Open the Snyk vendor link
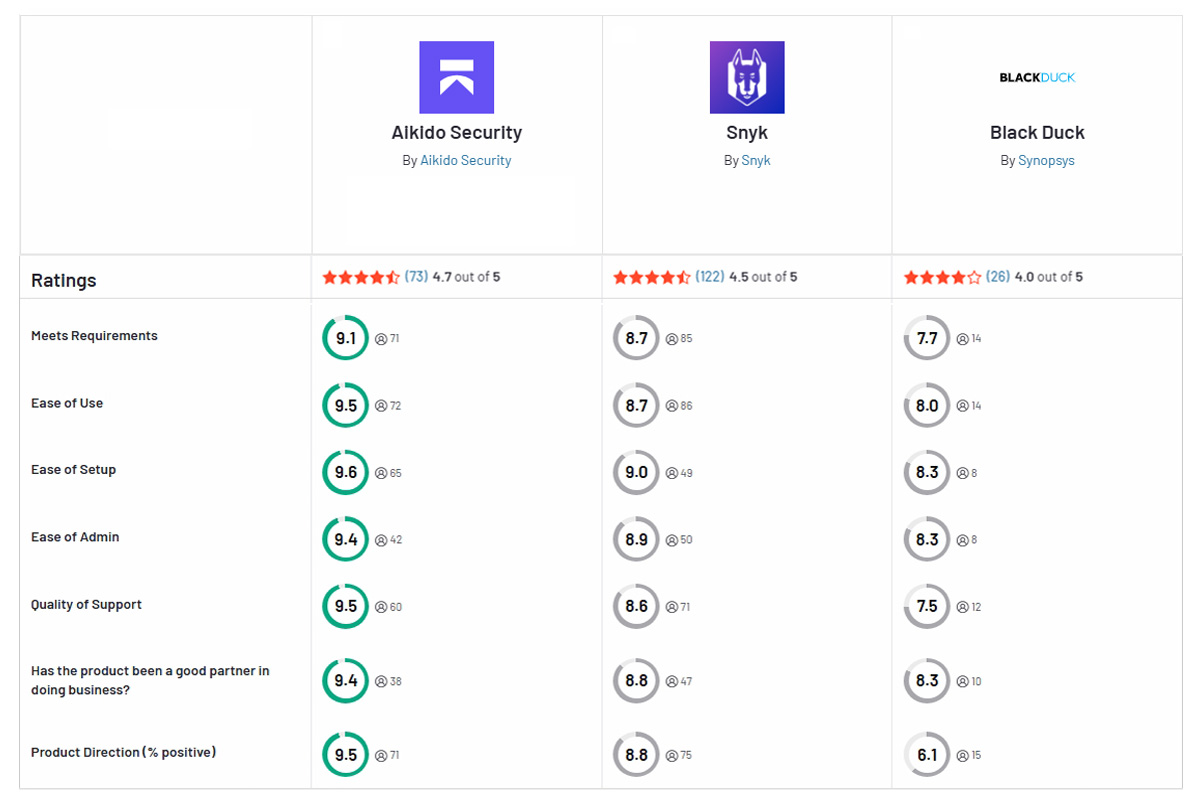Screen dimensions: 1200x800 tap(756, 160)
